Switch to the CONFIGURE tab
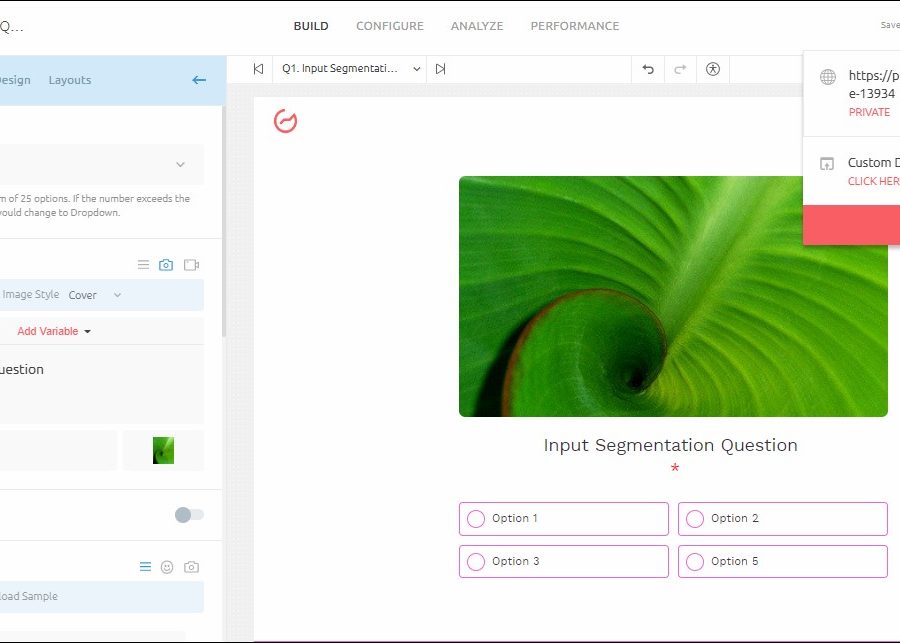Image resolution: width=900 pixels, height=643 pixels. tap(389, 26)
